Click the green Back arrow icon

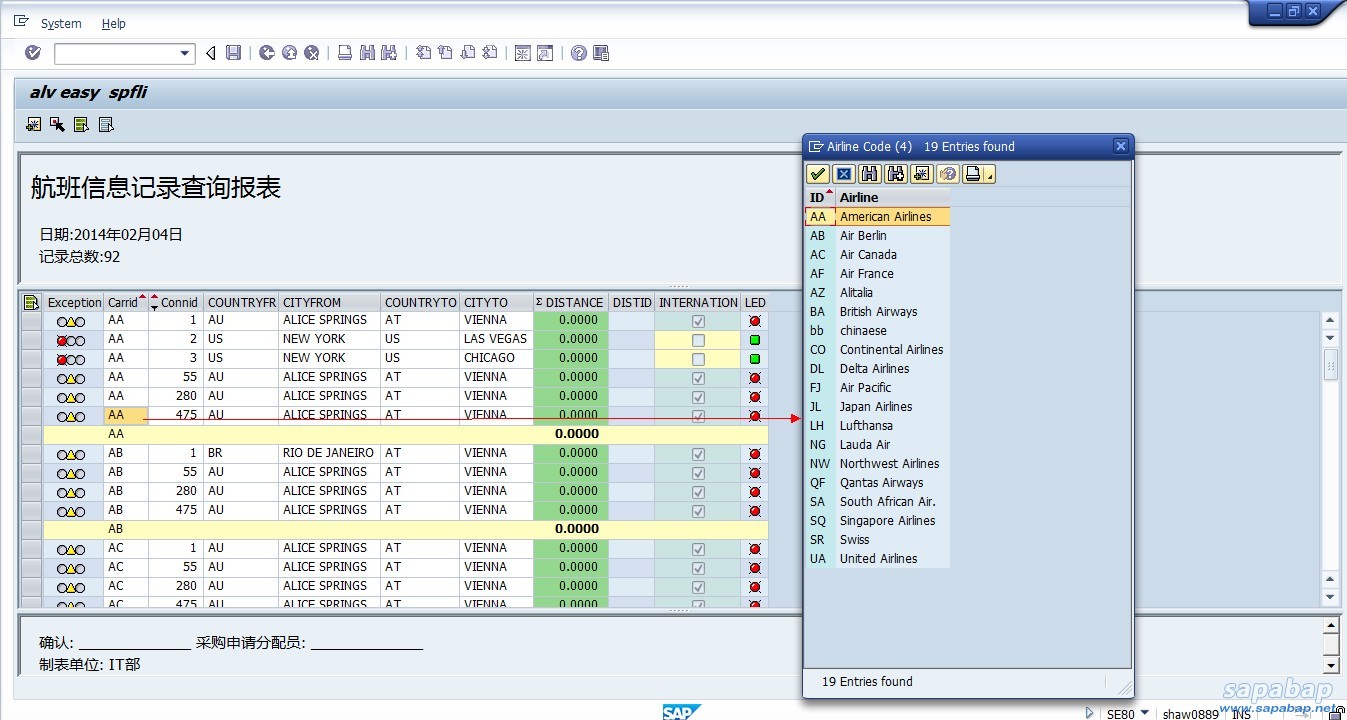267,53
